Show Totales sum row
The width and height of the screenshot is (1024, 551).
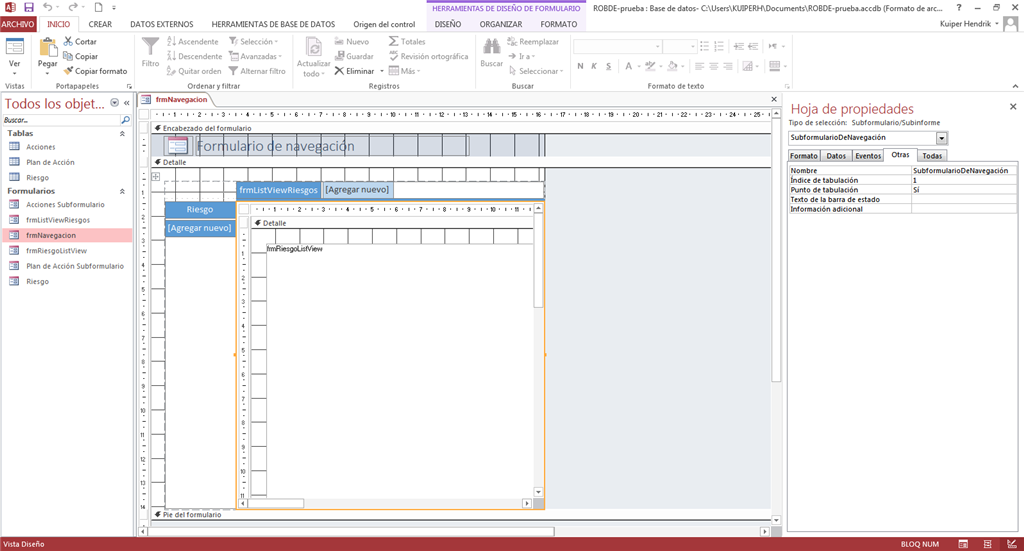point(406,41)
